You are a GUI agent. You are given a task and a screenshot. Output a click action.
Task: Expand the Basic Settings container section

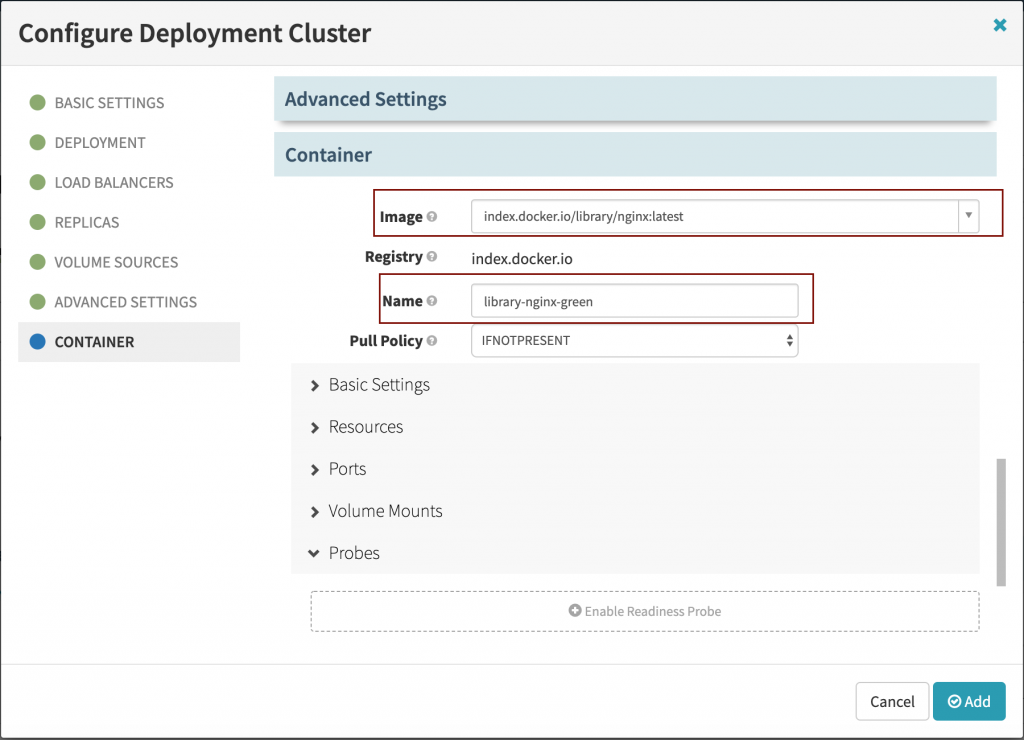[x=379, y=385]
